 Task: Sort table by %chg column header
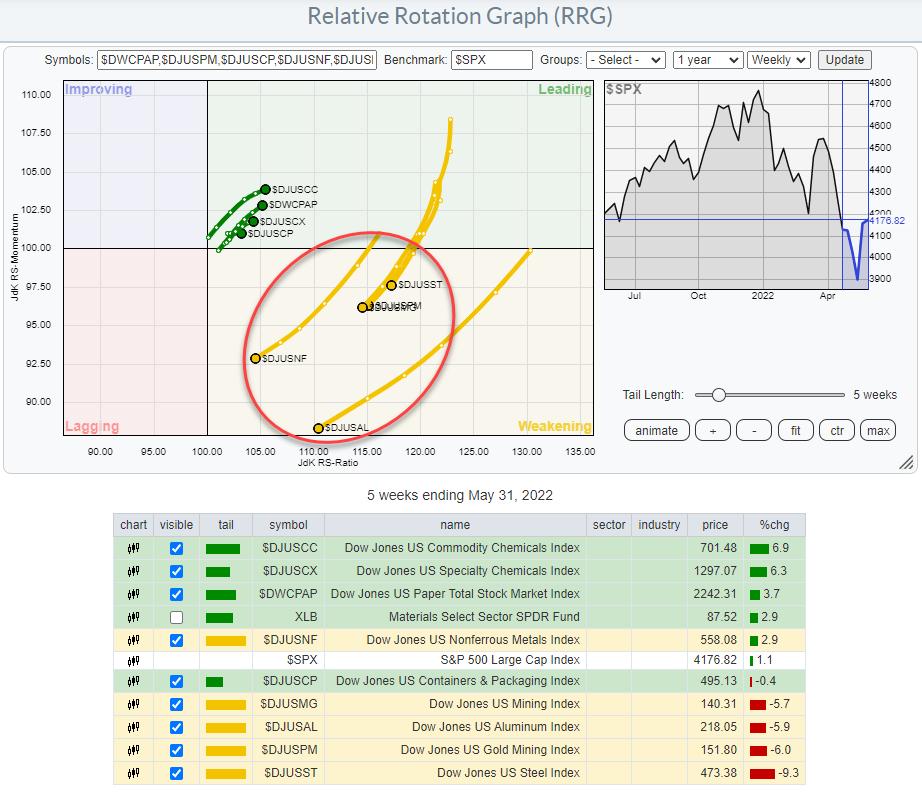coord(774,525)
